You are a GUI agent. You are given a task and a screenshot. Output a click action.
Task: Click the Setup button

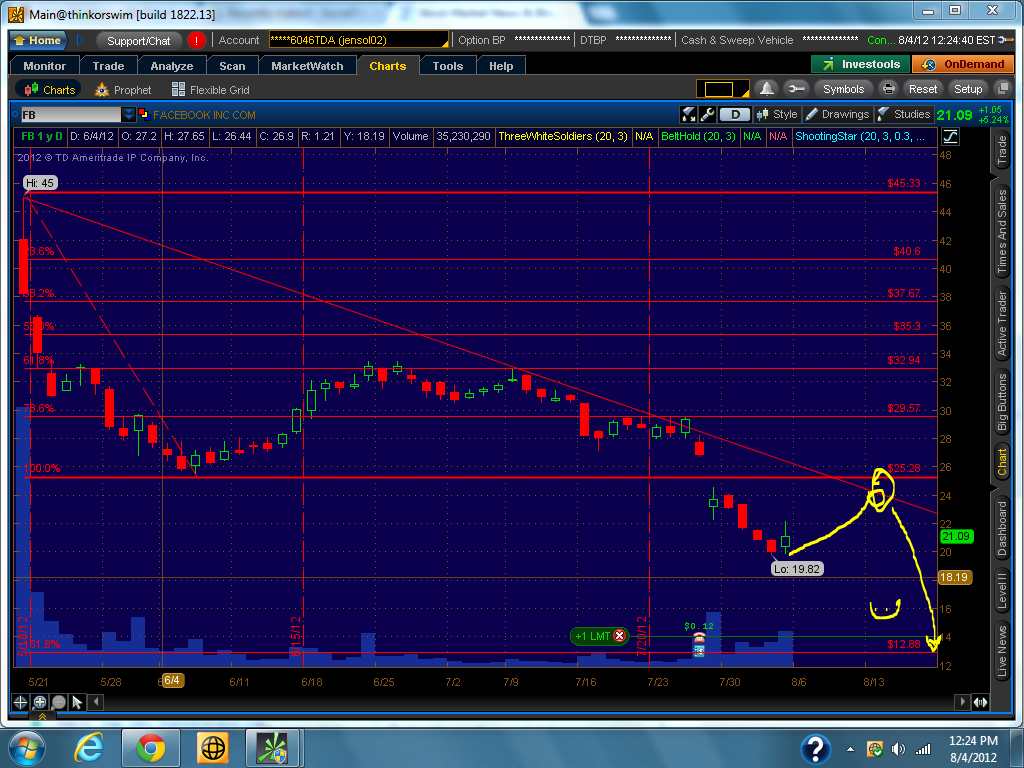coord(968,89)
